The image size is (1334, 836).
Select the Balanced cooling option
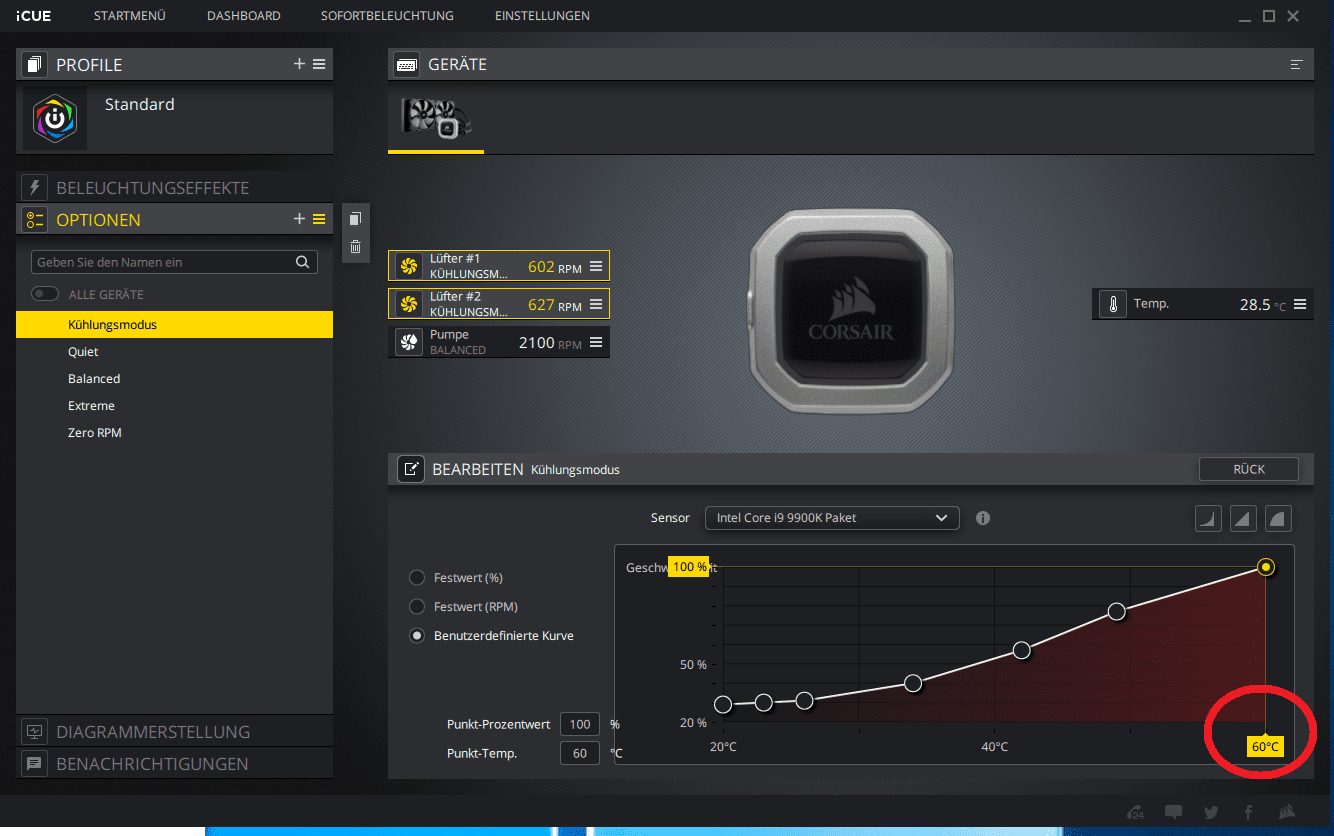[174, 379]
